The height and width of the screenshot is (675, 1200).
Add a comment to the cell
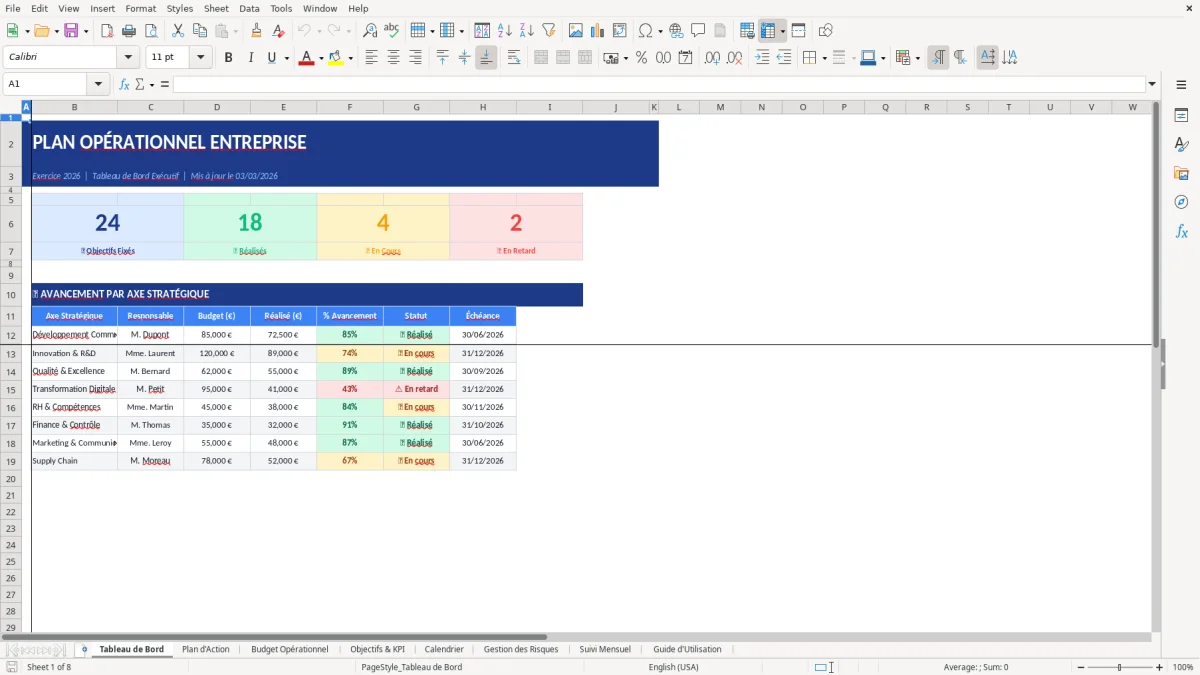click(698, 29)
